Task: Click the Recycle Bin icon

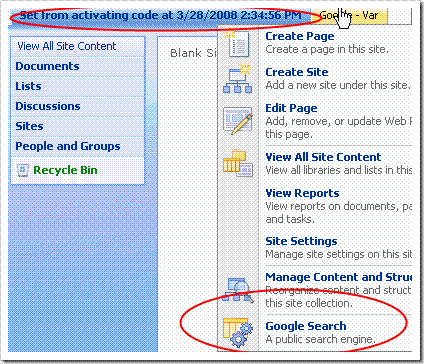Action: coord(23,170)
